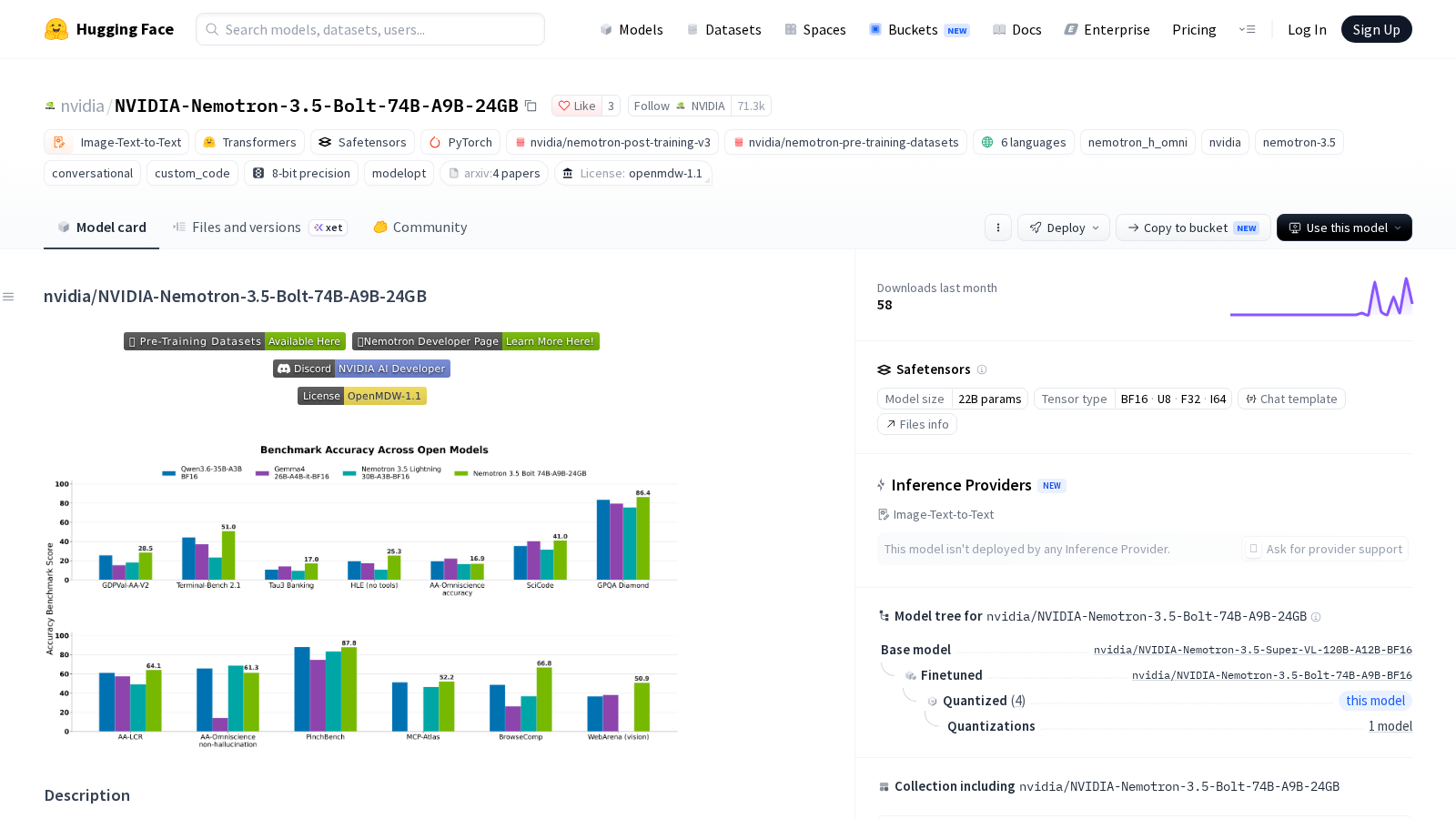Click the License openmdw-1.1 tag

(x=633, y=173)
